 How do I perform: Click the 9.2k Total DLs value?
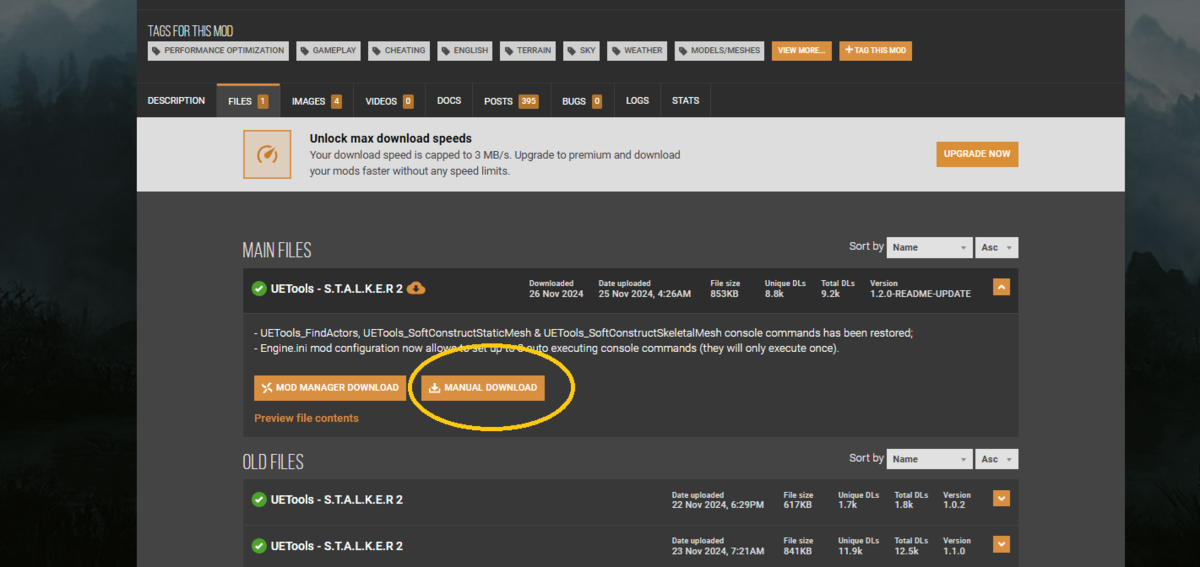829,294
